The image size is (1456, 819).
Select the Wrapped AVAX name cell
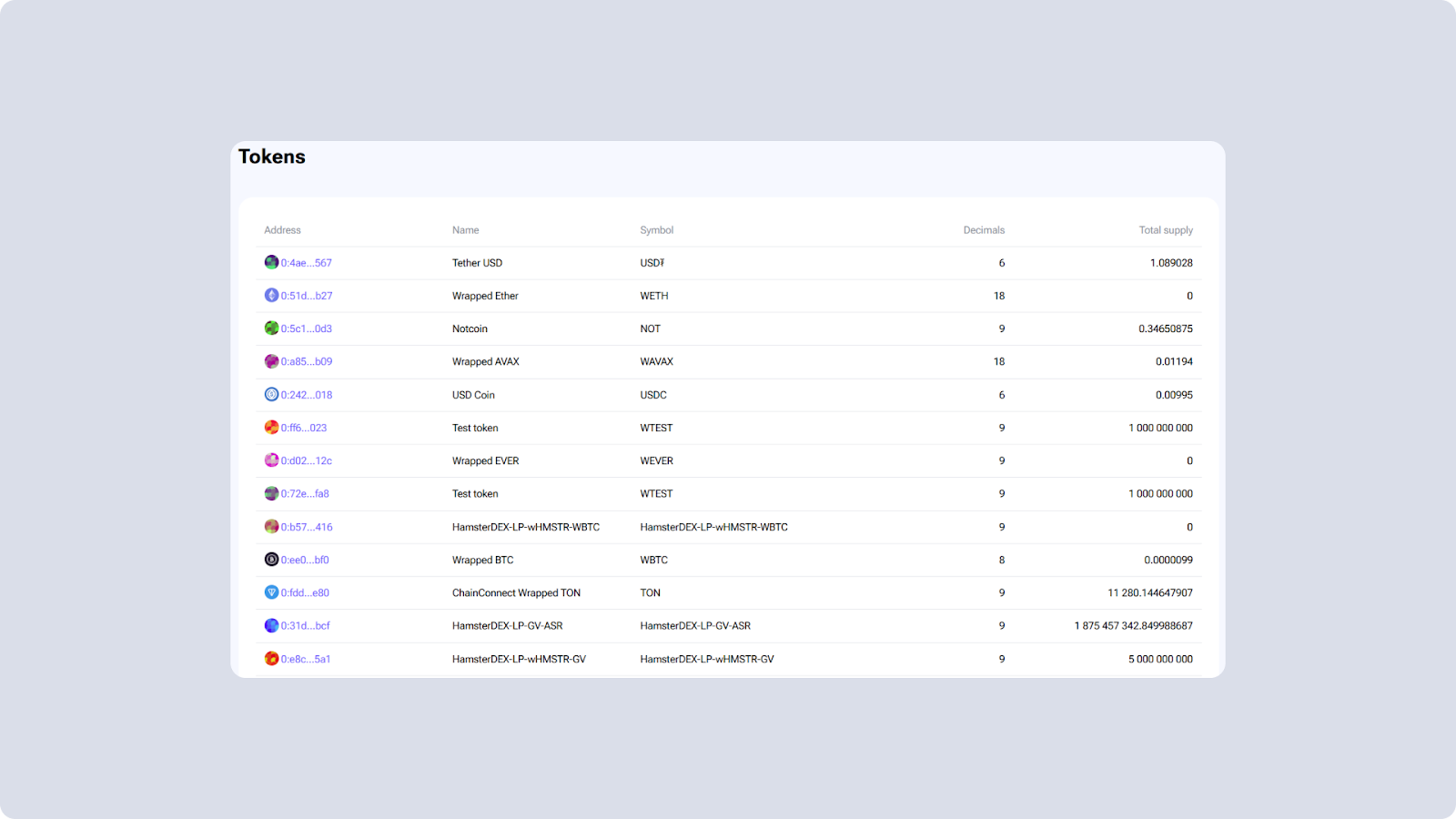tap(486, 361)
